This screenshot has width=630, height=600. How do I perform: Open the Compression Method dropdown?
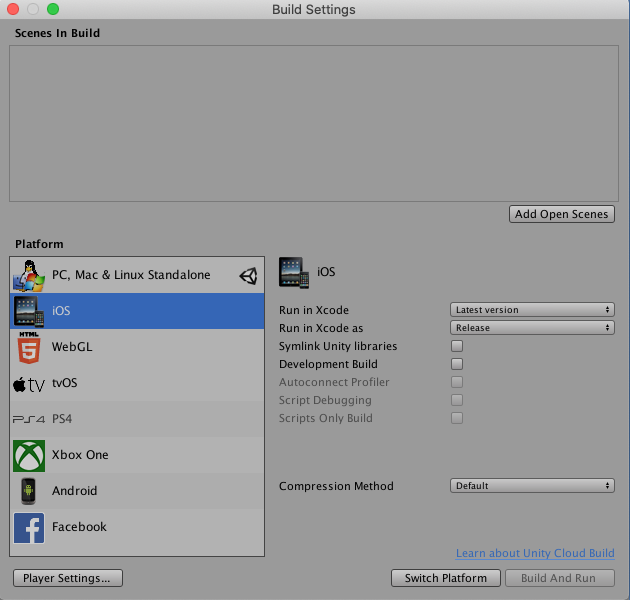click(531, 486)
